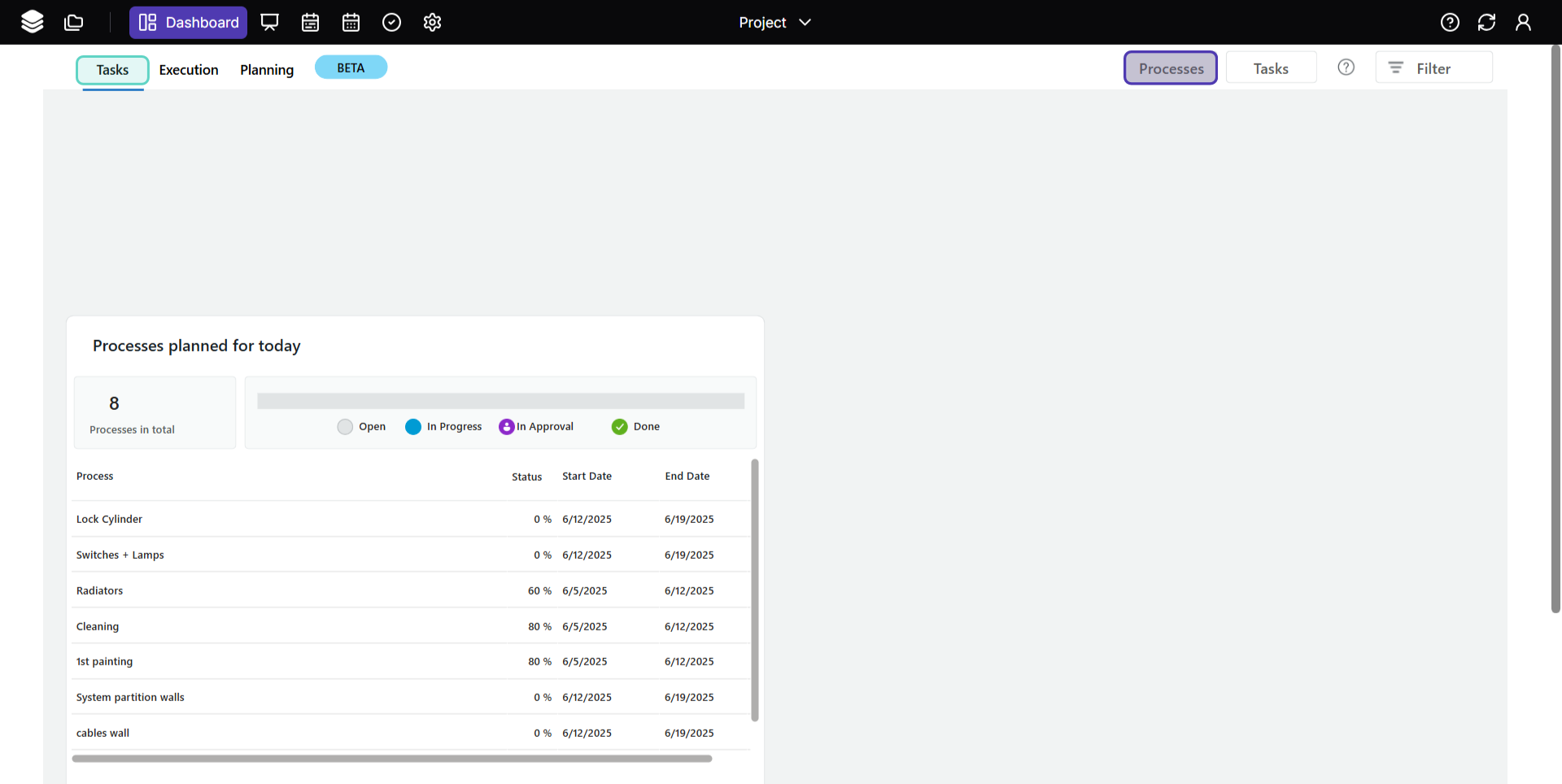
Task: Click the In Progress legend color dot
Action: [x=413, y=427]
